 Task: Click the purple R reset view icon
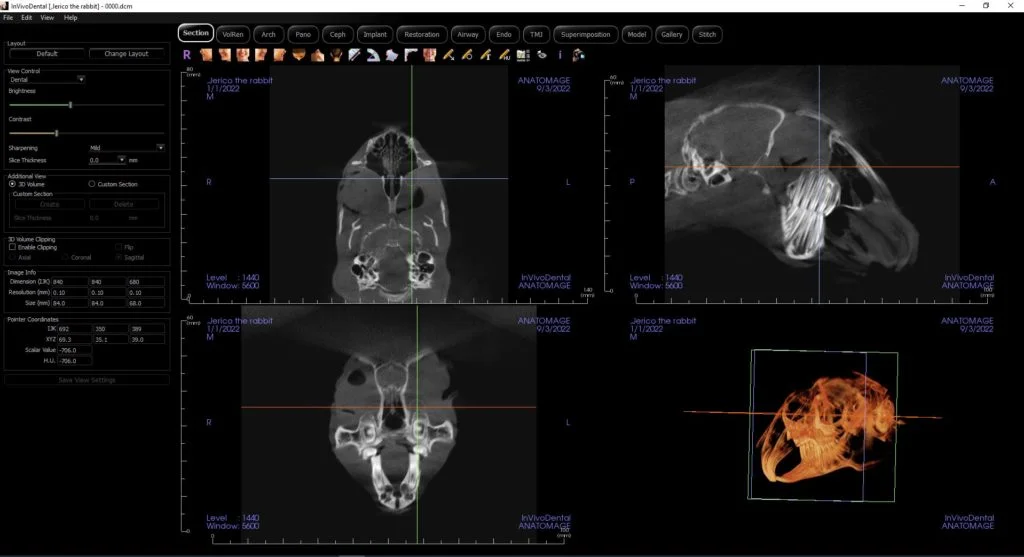click(186, 54)
